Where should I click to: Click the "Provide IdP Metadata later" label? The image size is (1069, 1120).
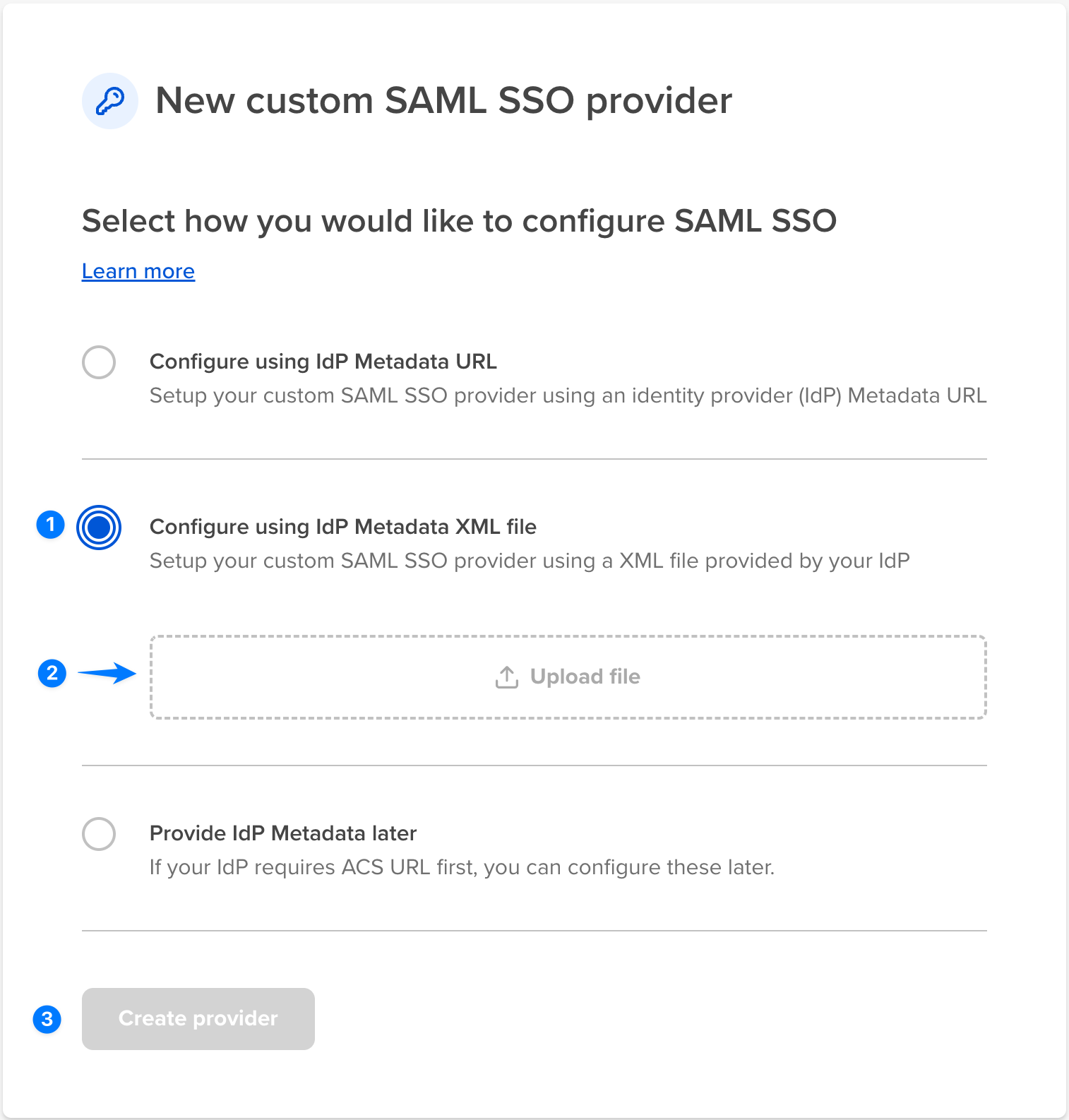tap(283, 833)
